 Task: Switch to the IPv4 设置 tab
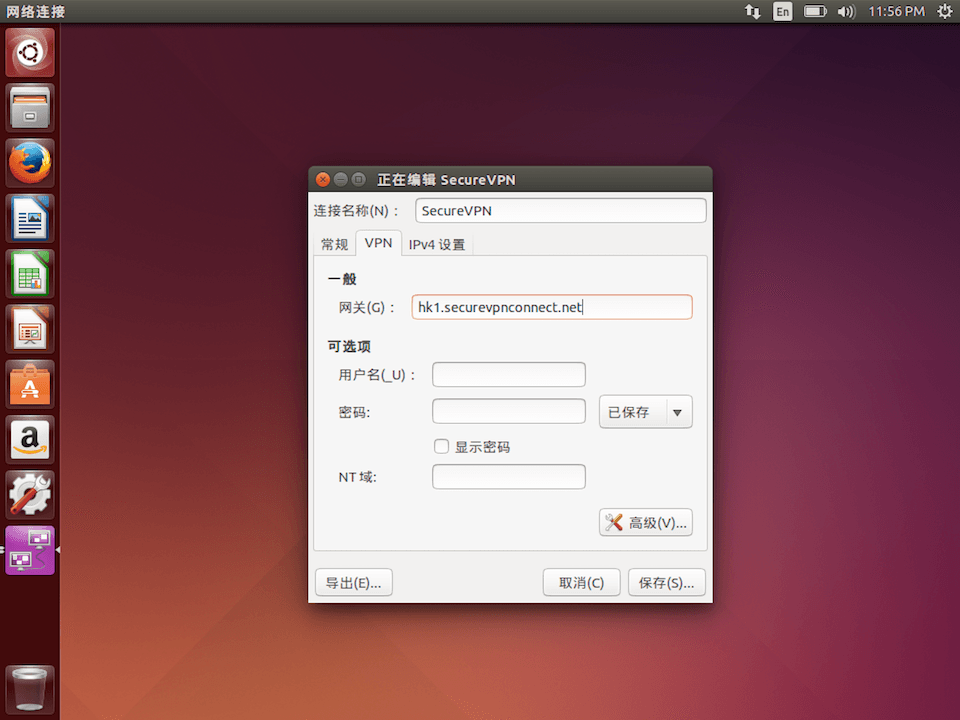click(436, 243)
